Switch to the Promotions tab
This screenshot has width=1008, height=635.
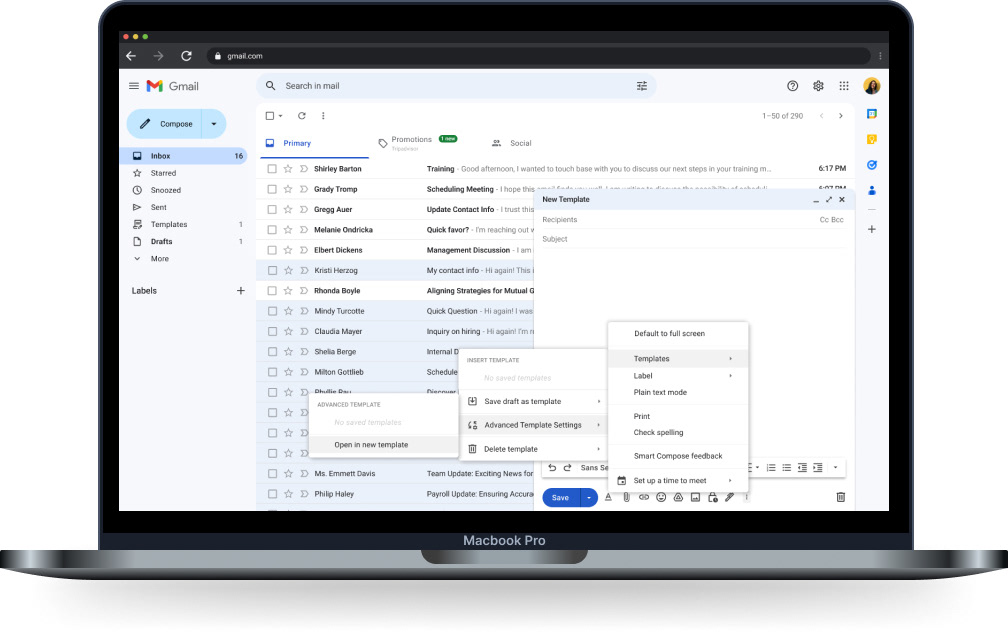(x=418, y=143)
